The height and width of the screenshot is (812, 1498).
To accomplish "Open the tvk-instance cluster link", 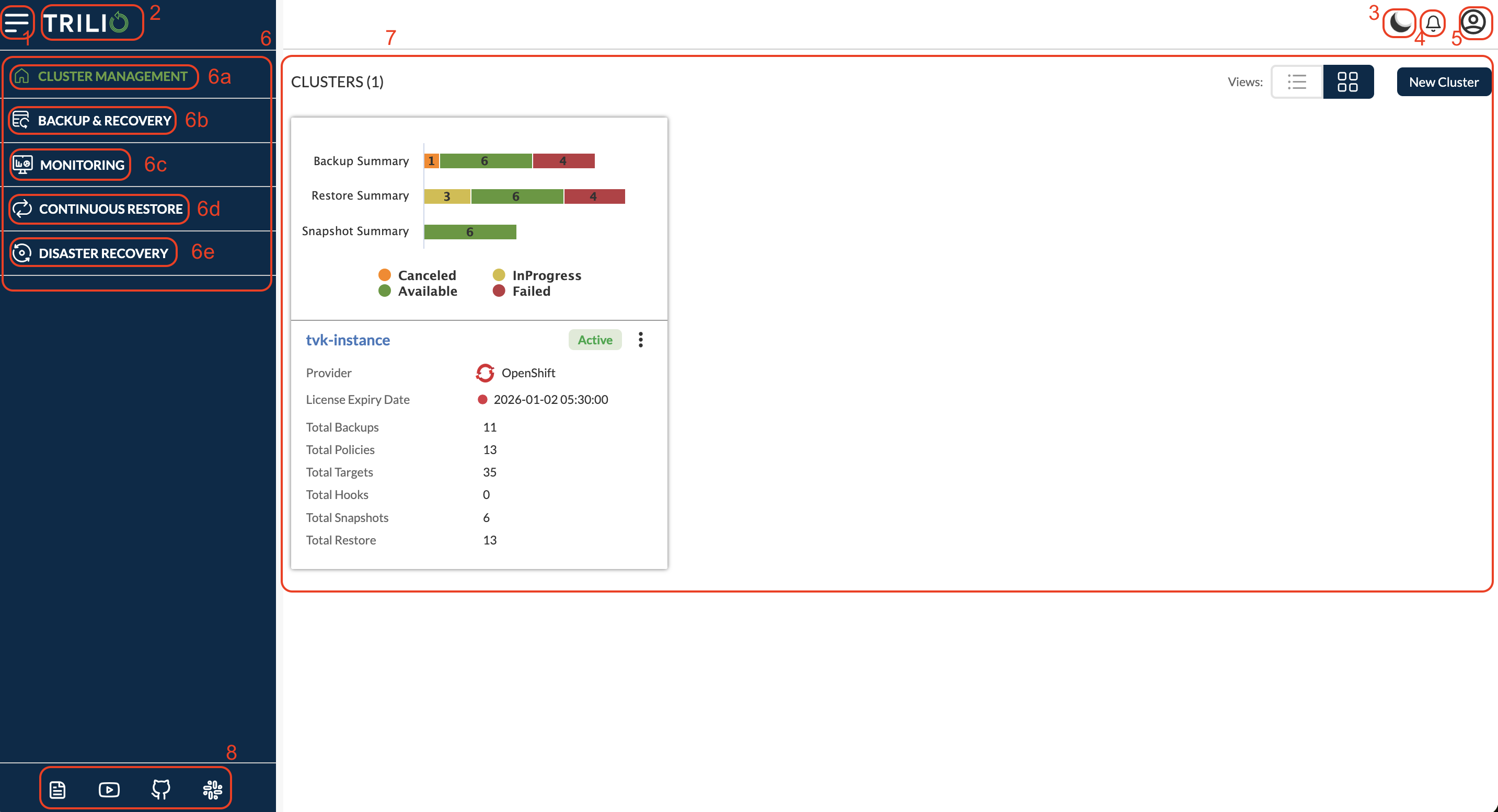I will tap(348, 340).
